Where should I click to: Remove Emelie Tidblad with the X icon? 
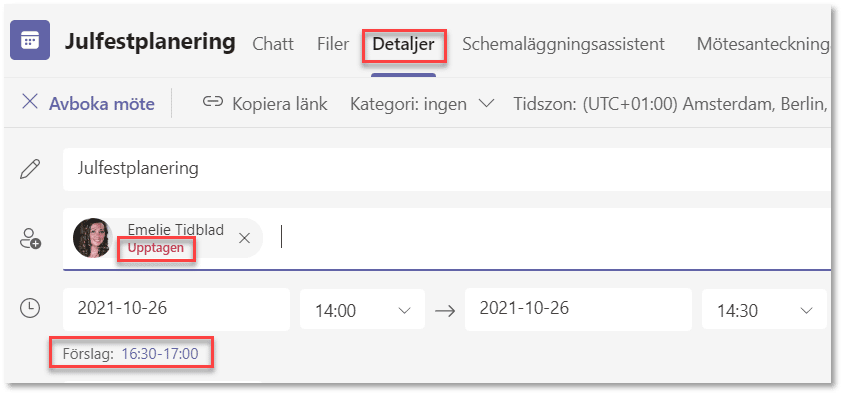(x=244, y=238)
